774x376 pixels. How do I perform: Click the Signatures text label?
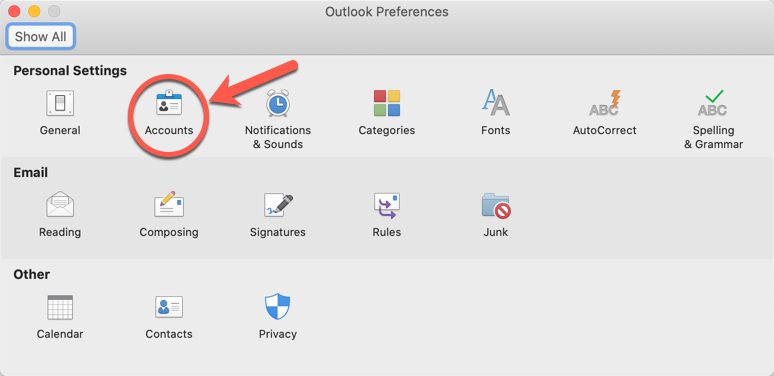click(x=278, y=232)
